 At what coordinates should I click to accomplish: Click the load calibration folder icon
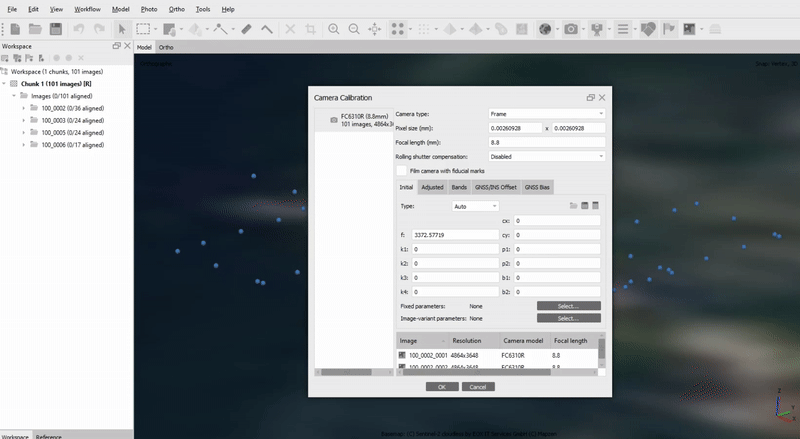point(574,206)
